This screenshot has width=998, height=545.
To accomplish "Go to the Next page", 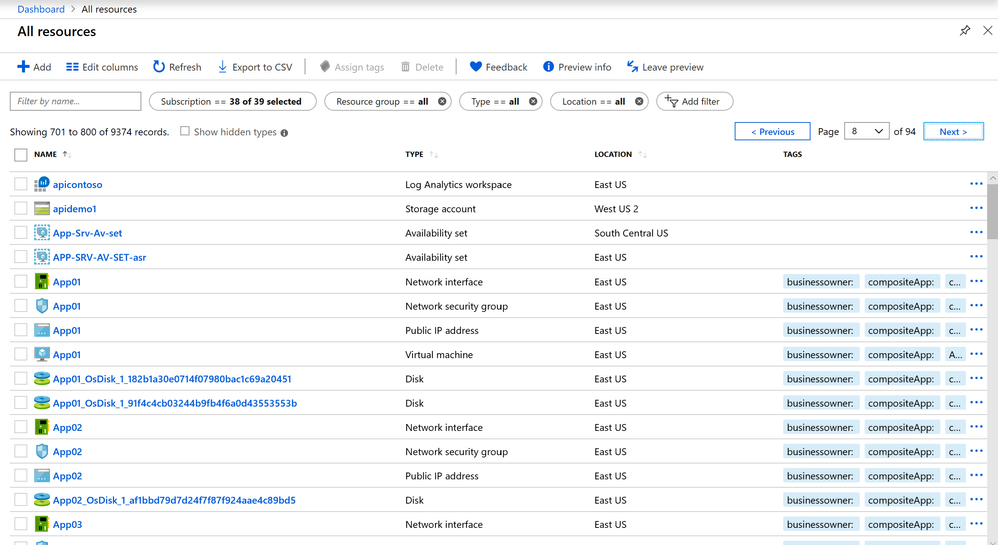I will tap(953, 131).
